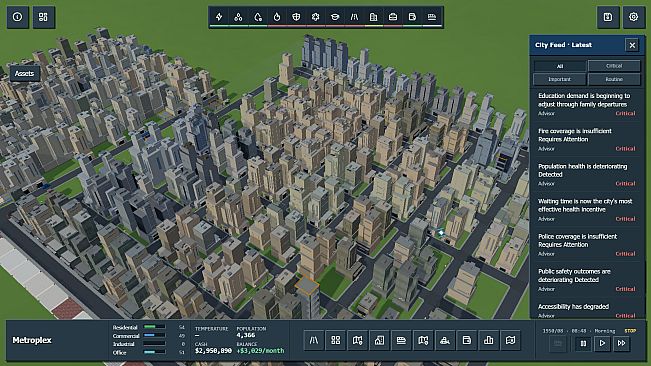Click the Metroplex city name

coord(32,340)
